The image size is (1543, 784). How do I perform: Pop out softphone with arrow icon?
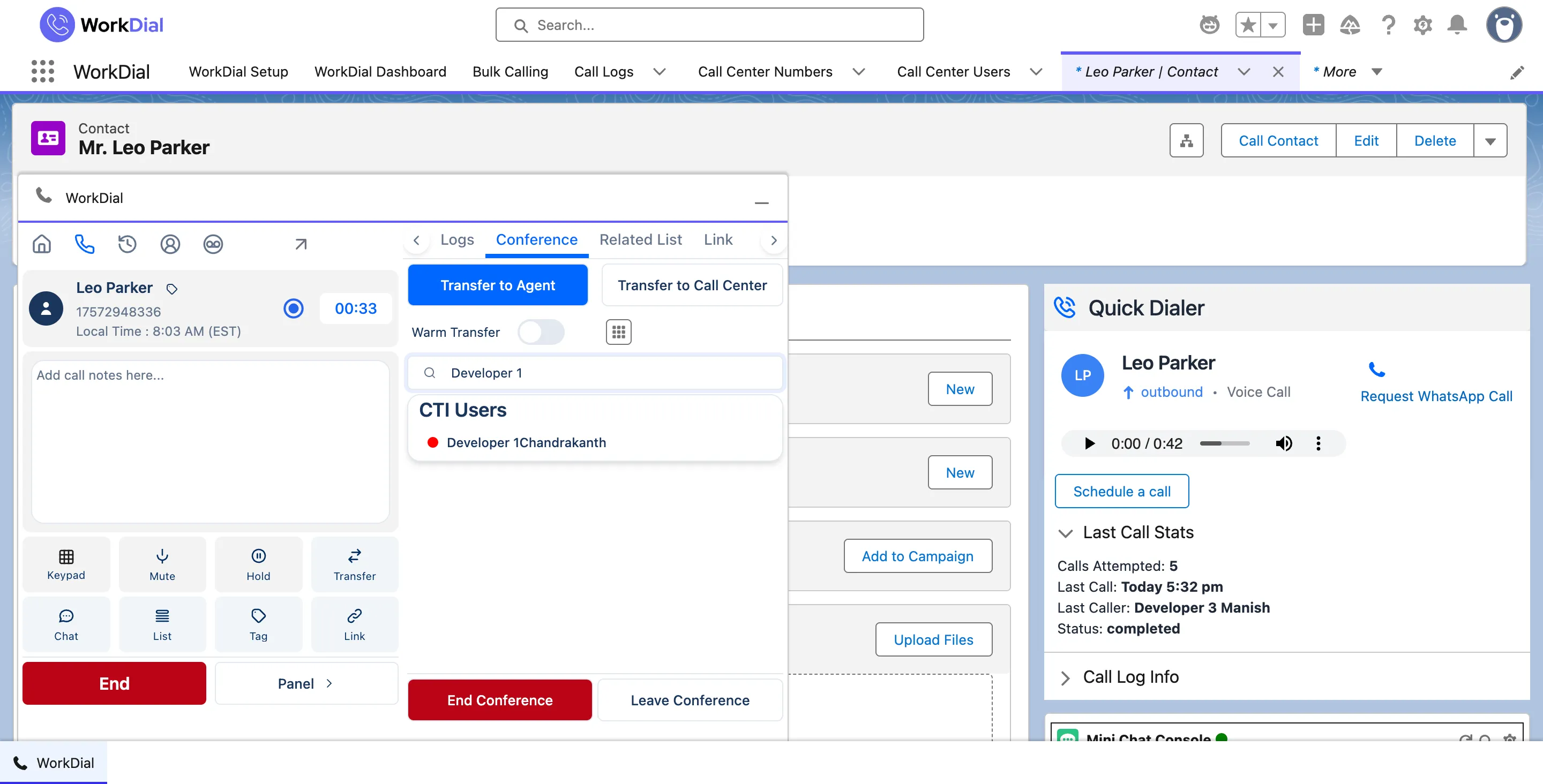pos(301,244)
